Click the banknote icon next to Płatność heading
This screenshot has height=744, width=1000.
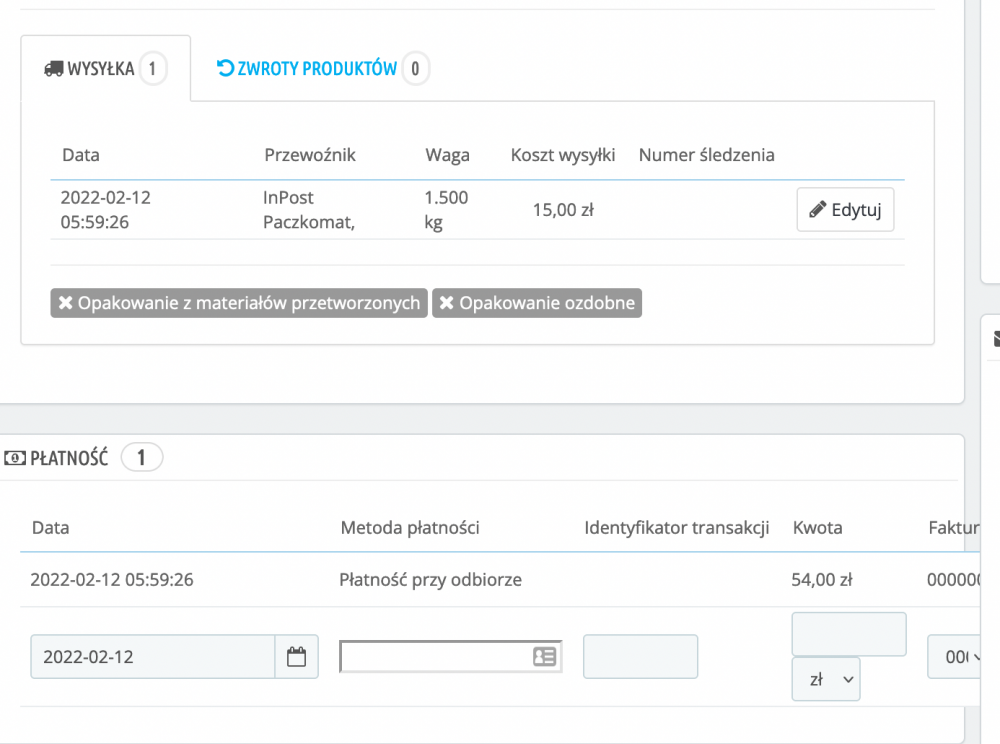15,458
